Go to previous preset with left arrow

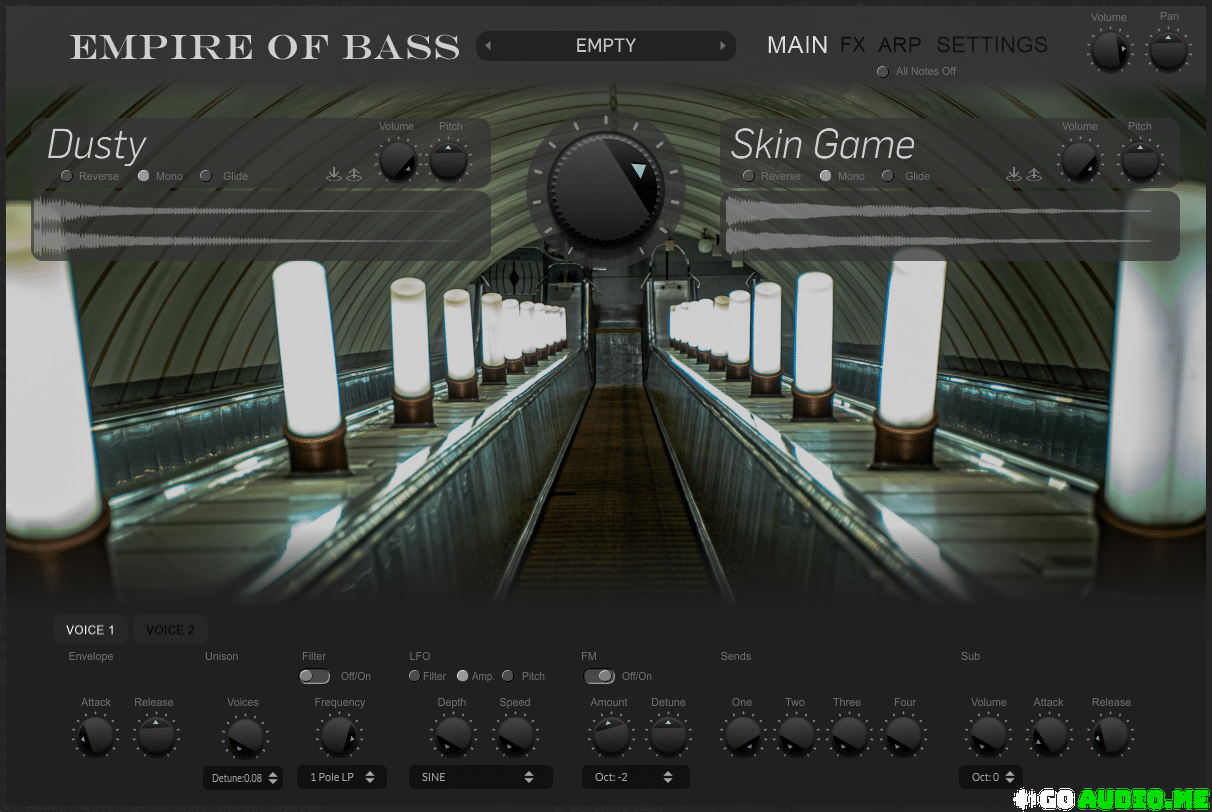(488, 46)
